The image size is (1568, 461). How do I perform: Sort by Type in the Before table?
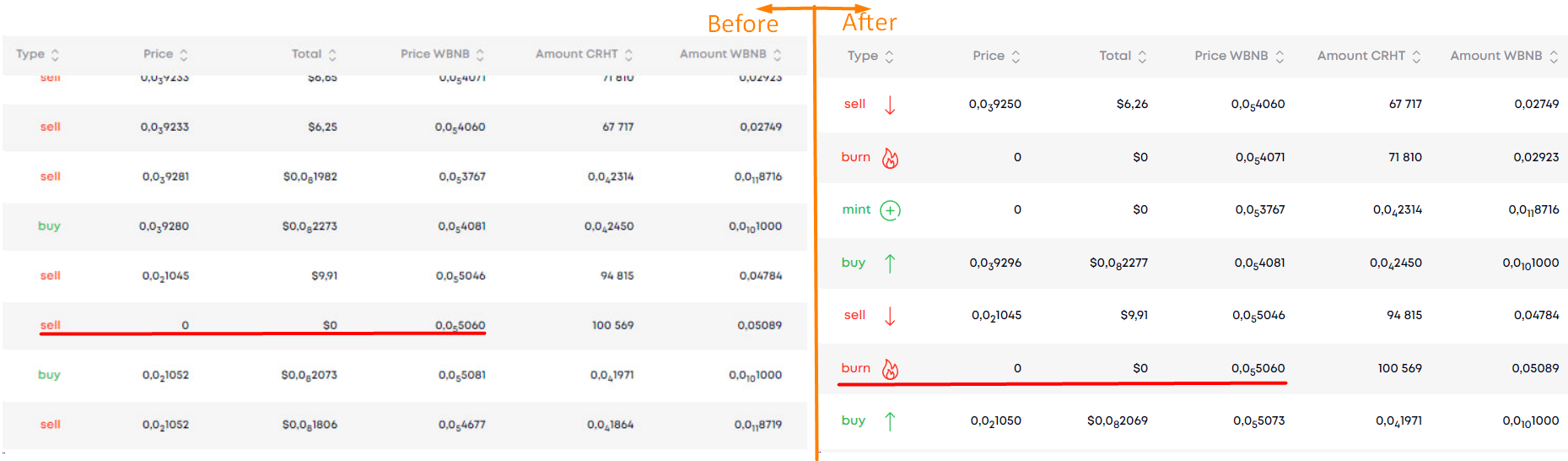coord(55,55)
